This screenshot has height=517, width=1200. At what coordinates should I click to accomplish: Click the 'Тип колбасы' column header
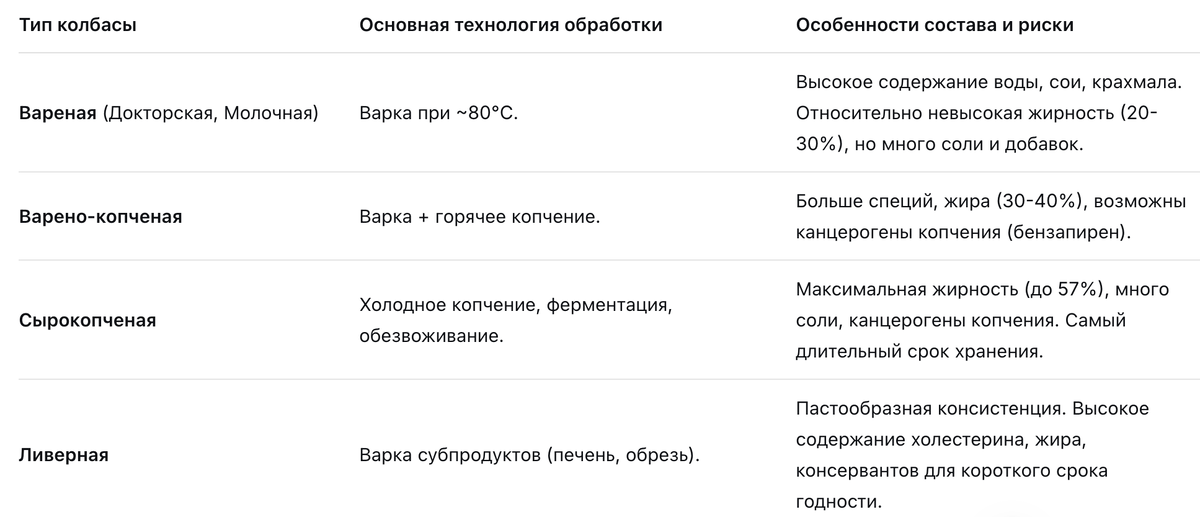[x=78, y=25]
